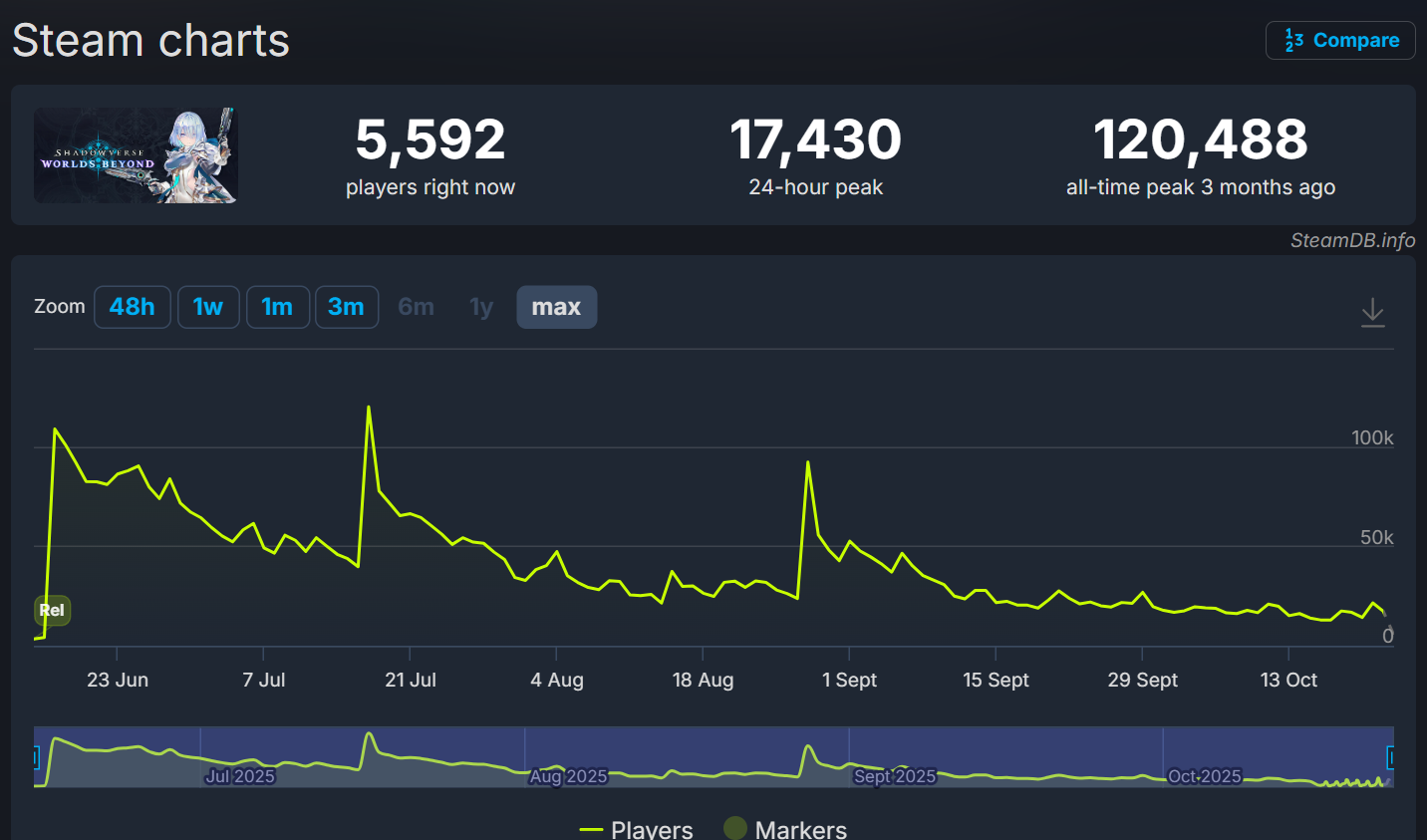Screen dimensions: 1427x840
Task: Toggle the Markers series in legend
Action: pos(785,829)
